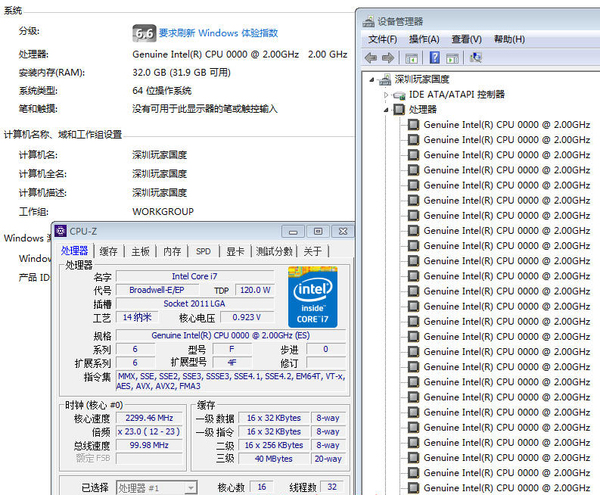Viewport: 600px width, 495px height.
Task: Click the CPU-Z title bar icon
Action: [x=60, y=231]
